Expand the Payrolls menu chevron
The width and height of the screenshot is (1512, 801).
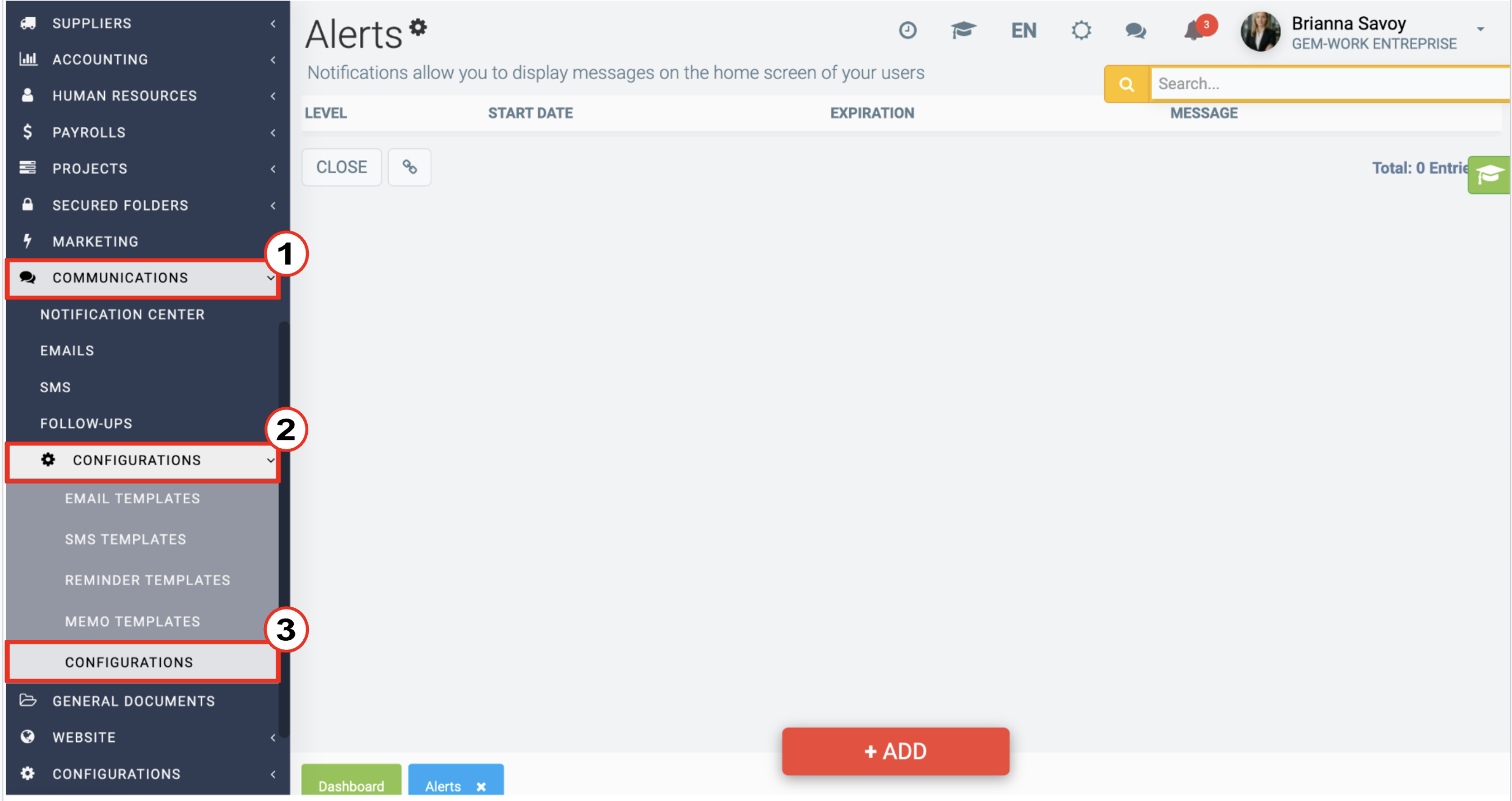point(273,132)
